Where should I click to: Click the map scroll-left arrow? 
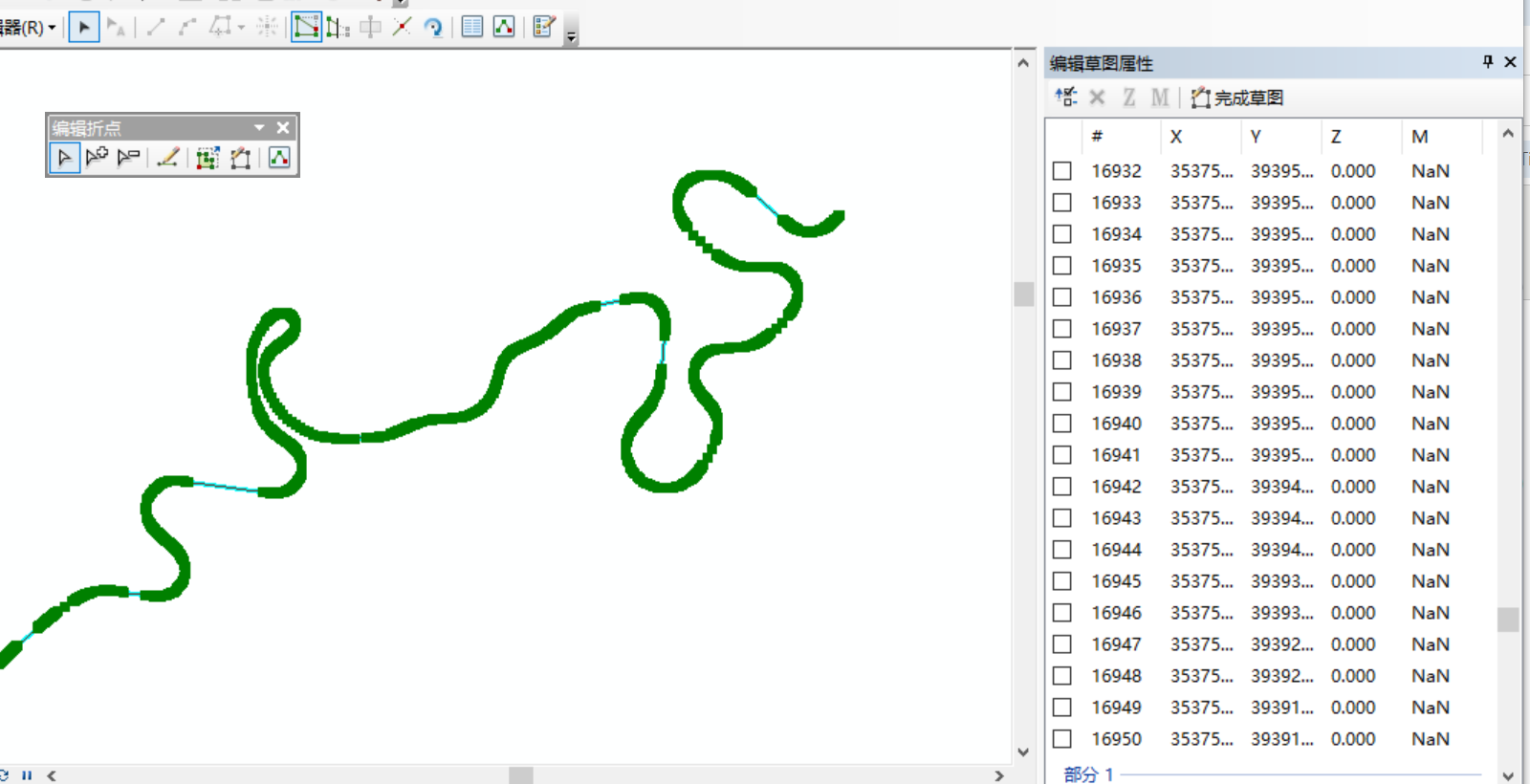(x=52, y=775)
